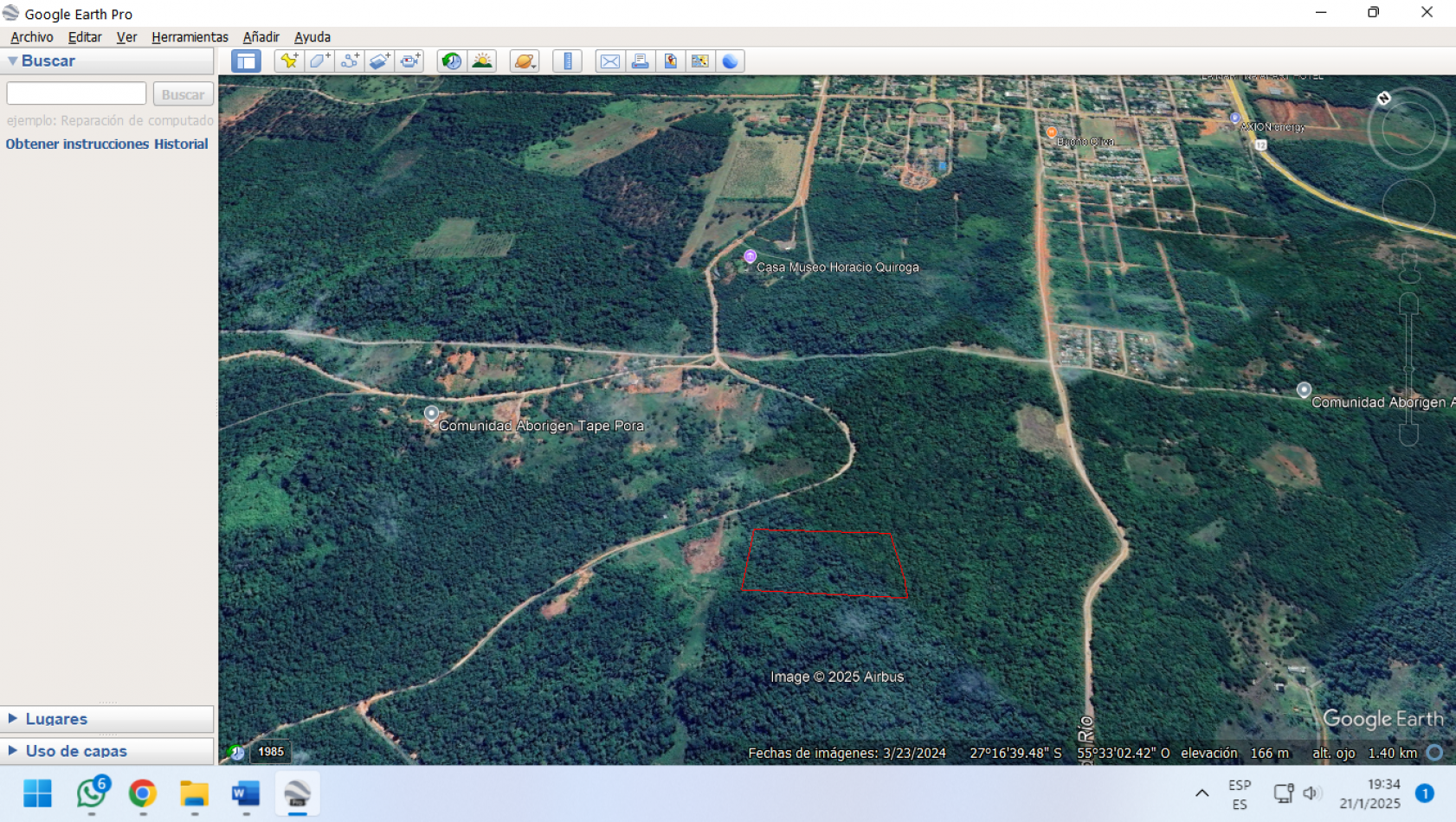Click the alt. ojo 1.40 km readout

pos(1364,754)
